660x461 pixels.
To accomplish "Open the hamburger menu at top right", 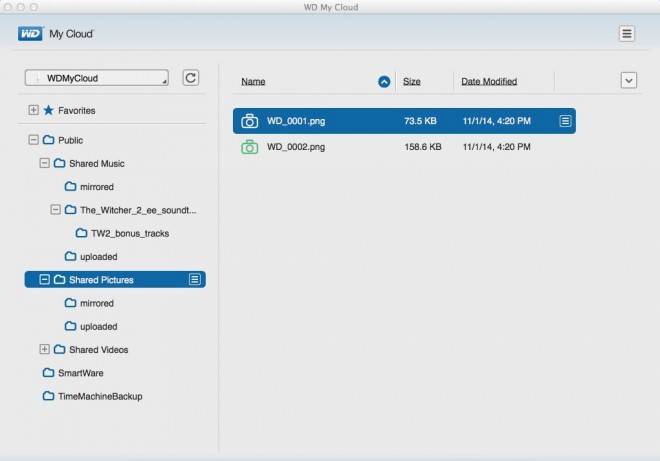I will point(626,34).
